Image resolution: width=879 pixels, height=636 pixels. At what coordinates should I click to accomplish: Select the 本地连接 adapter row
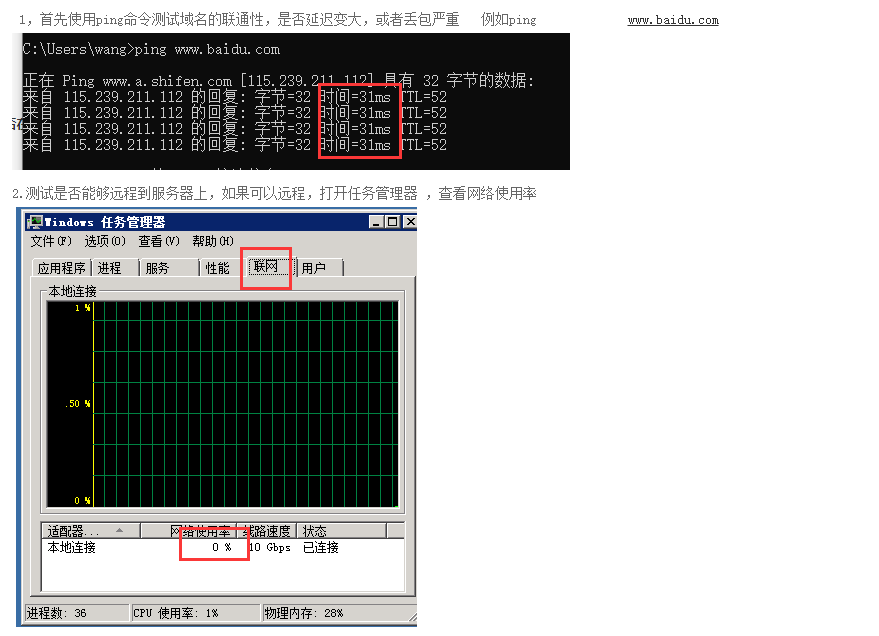(223, 547)
